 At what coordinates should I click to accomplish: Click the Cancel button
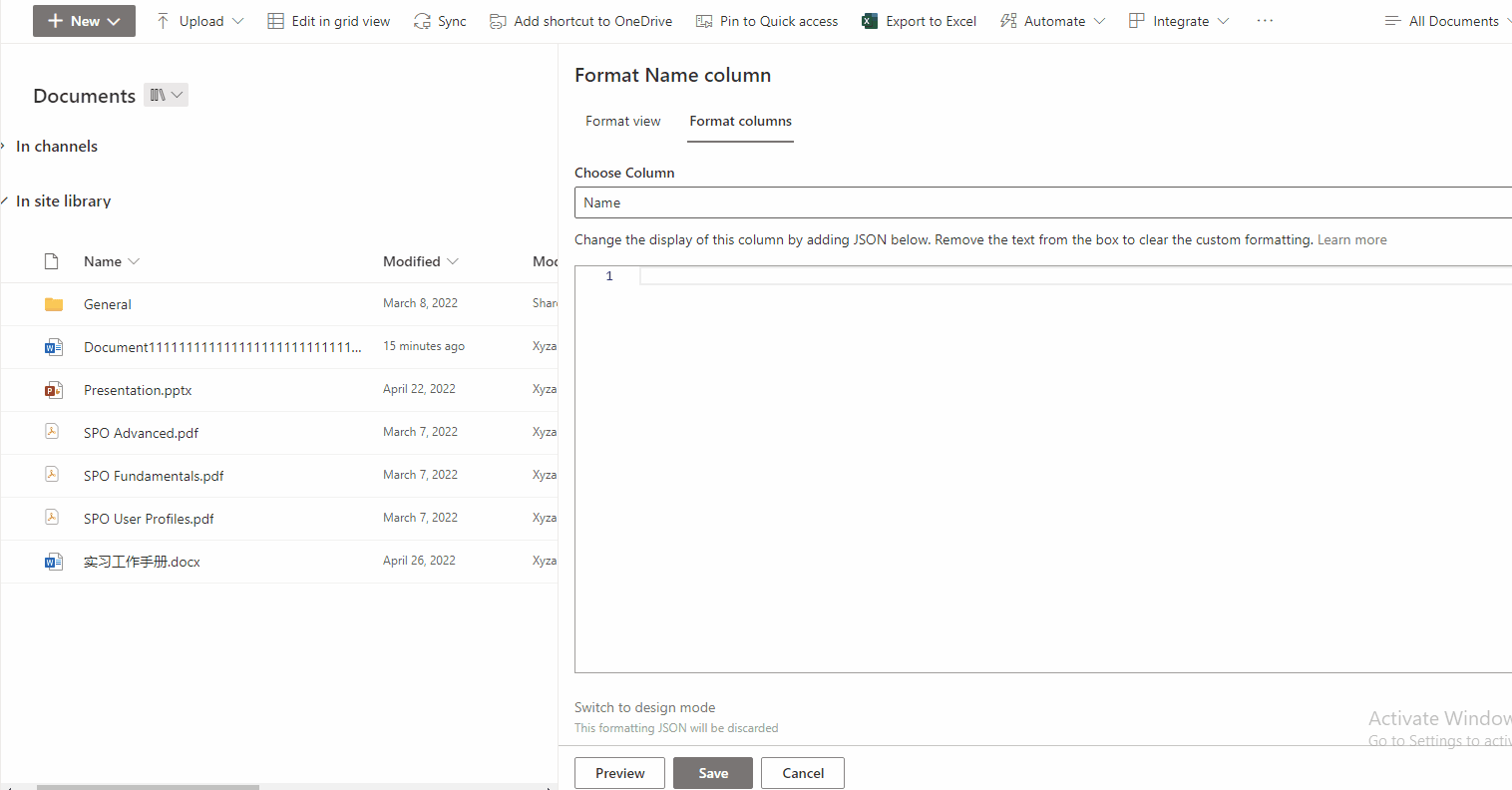point(803,773)
